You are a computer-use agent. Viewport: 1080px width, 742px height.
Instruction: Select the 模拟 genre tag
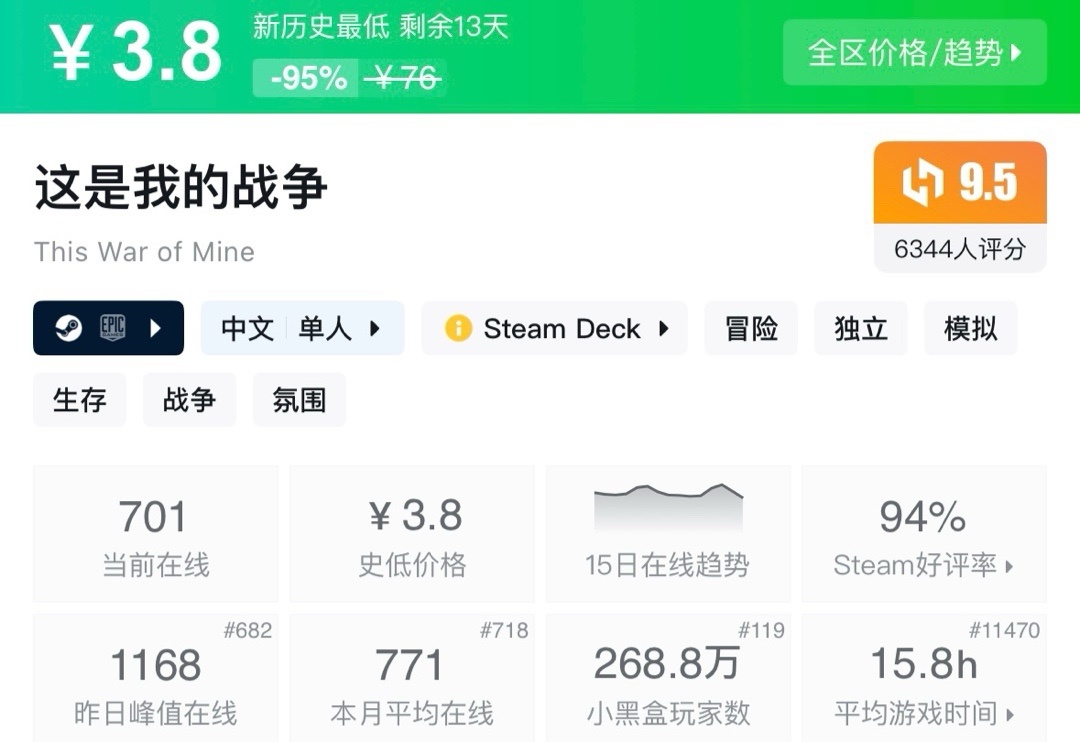click(x=970, y=328)
